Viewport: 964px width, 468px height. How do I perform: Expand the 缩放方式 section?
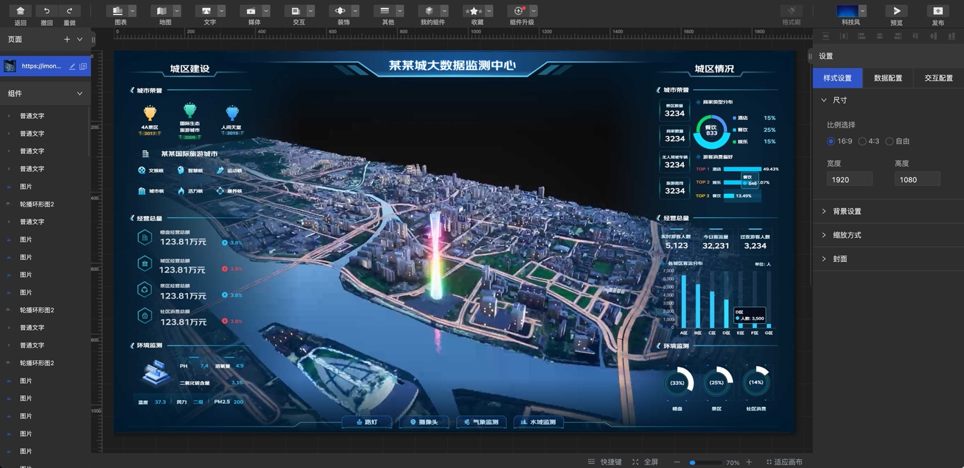click(x=824, y=235)
